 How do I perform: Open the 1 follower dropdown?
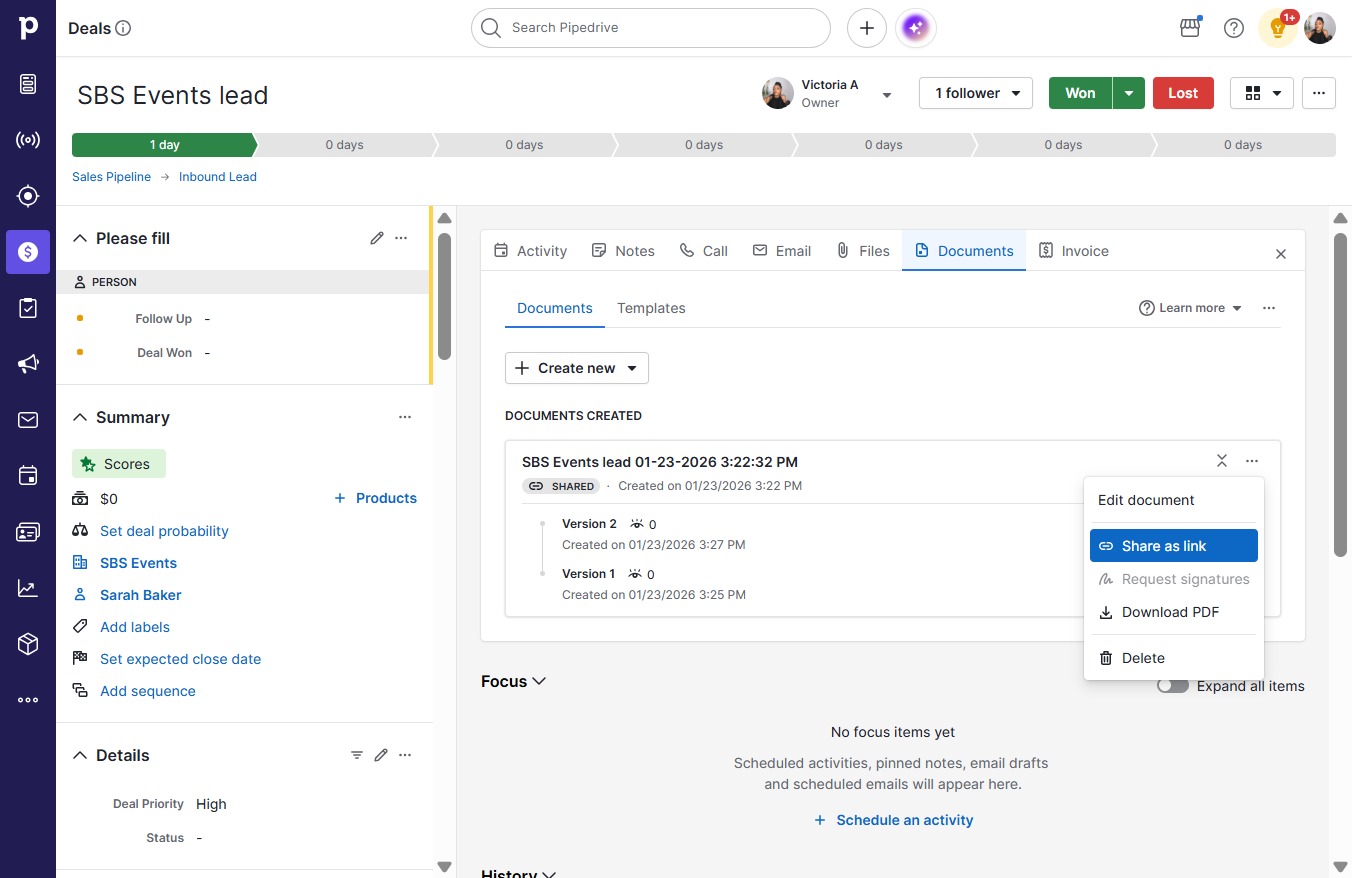(976, 93)
